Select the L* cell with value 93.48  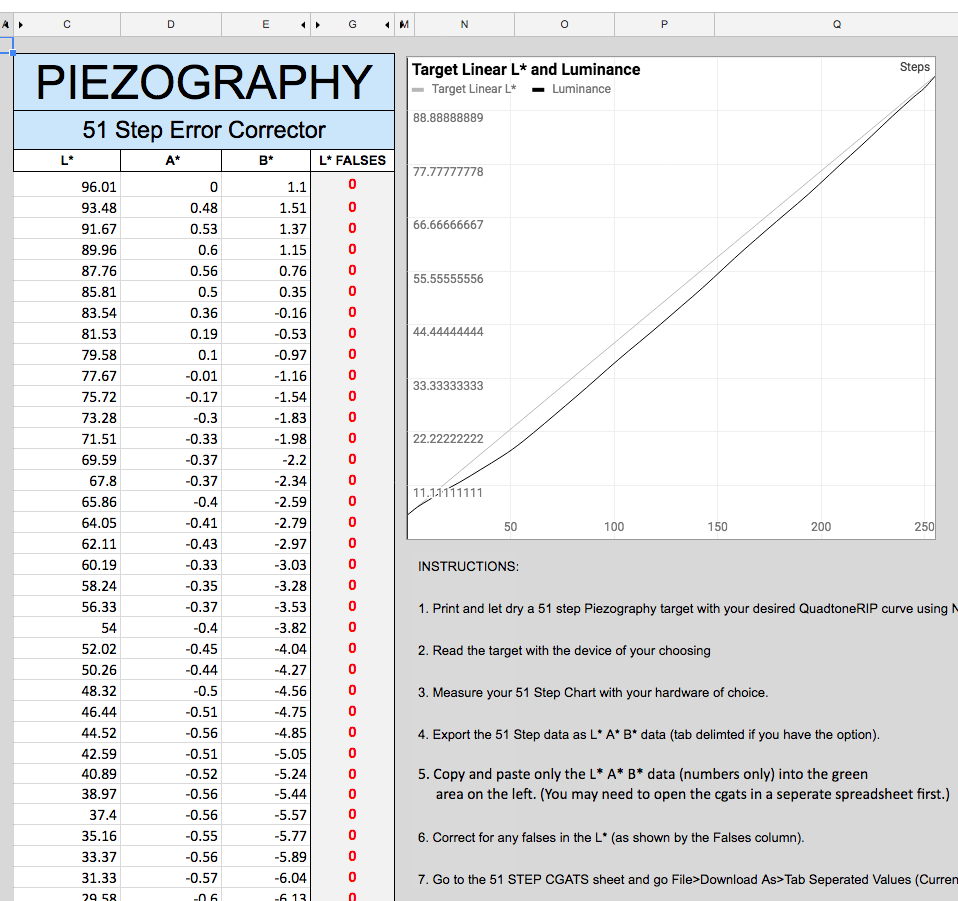67,208
